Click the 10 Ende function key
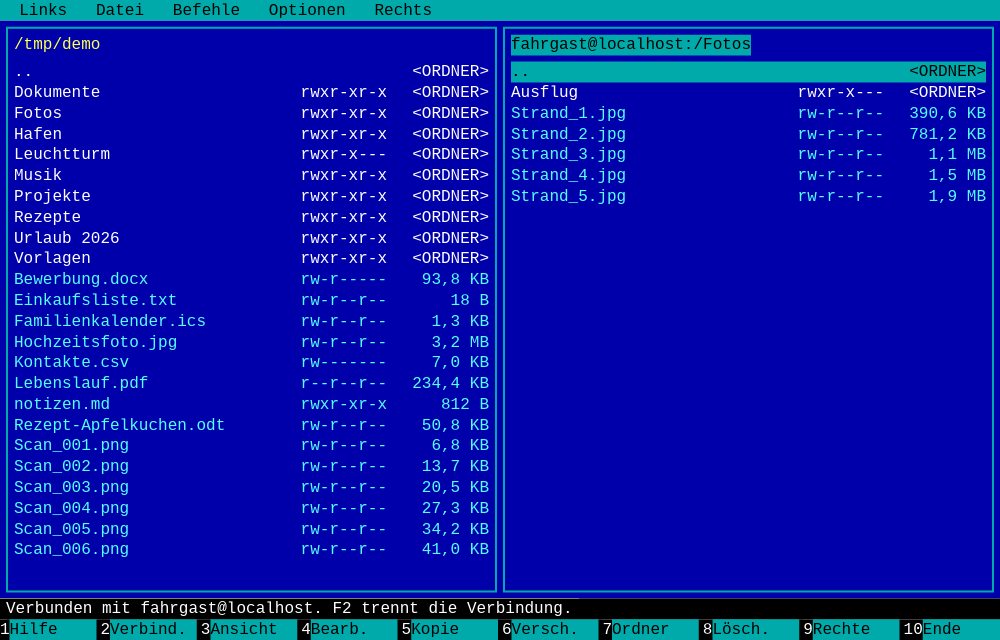Viewport: 1000px width, 640px height. pyautogui.click(x=950, y=629)
